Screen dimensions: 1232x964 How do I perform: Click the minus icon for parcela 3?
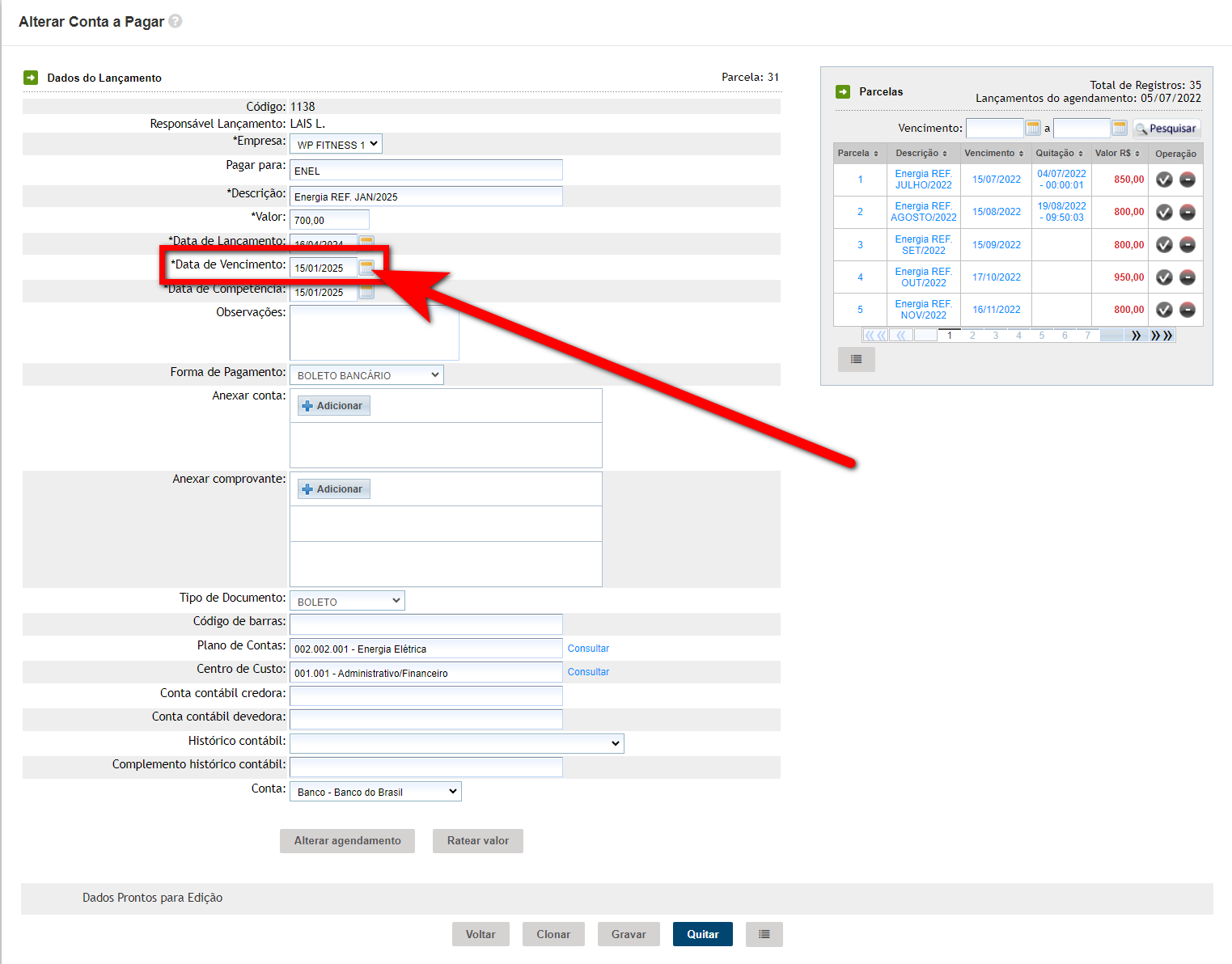1188,245
